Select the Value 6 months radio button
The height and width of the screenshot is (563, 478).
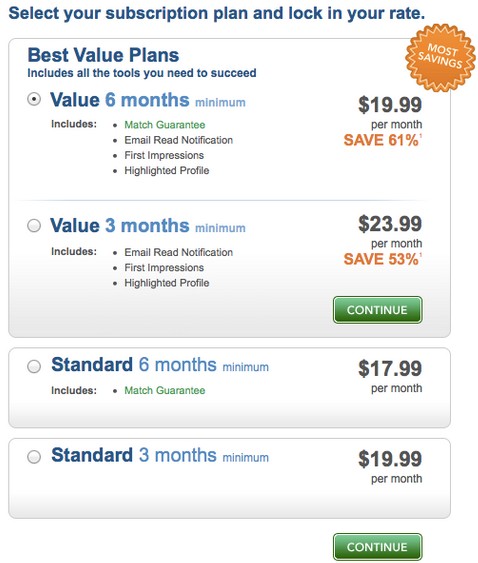(x=34, y=99)
